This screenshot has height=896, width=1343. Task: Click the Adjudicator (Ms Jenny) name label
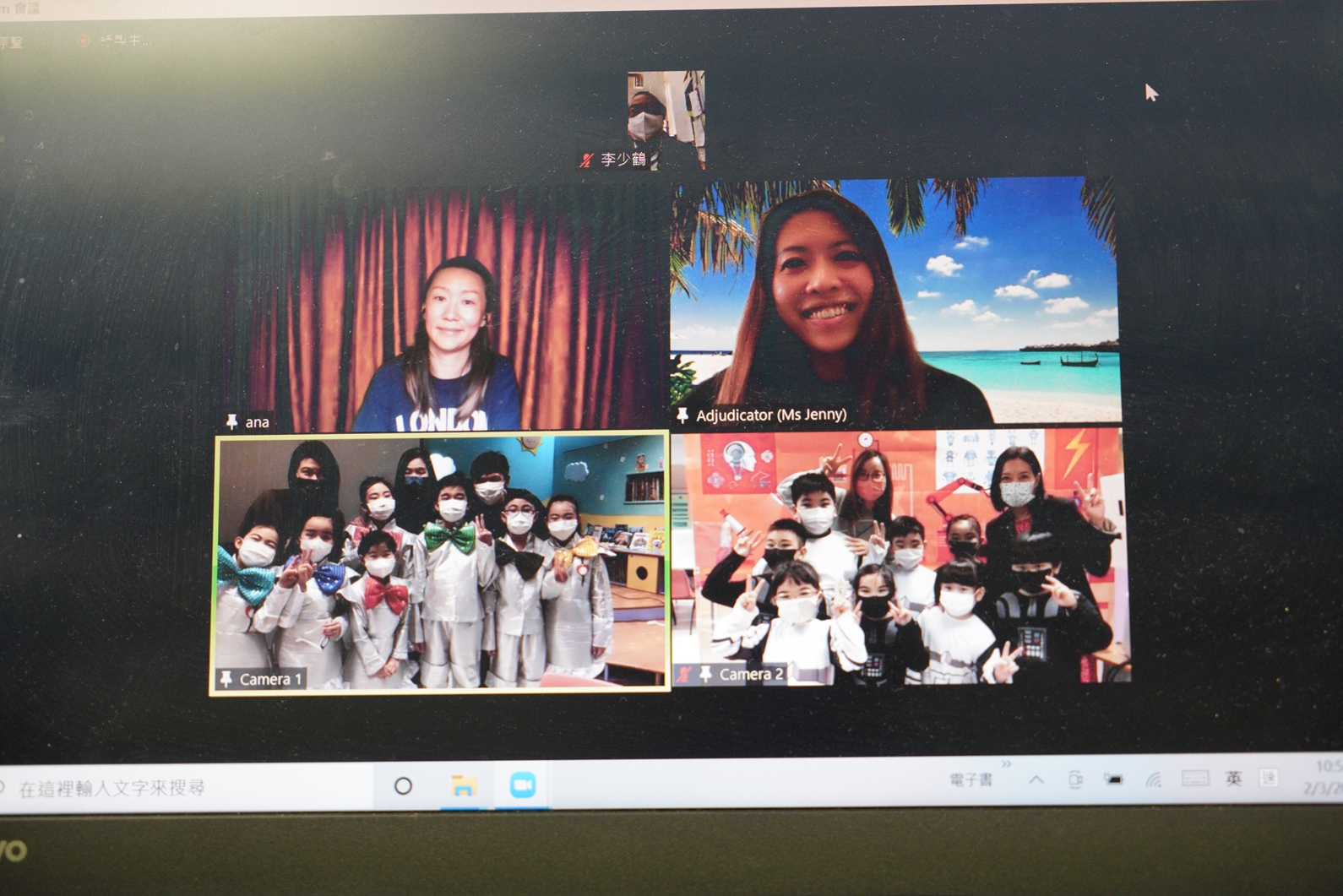[x=771, y=415]
